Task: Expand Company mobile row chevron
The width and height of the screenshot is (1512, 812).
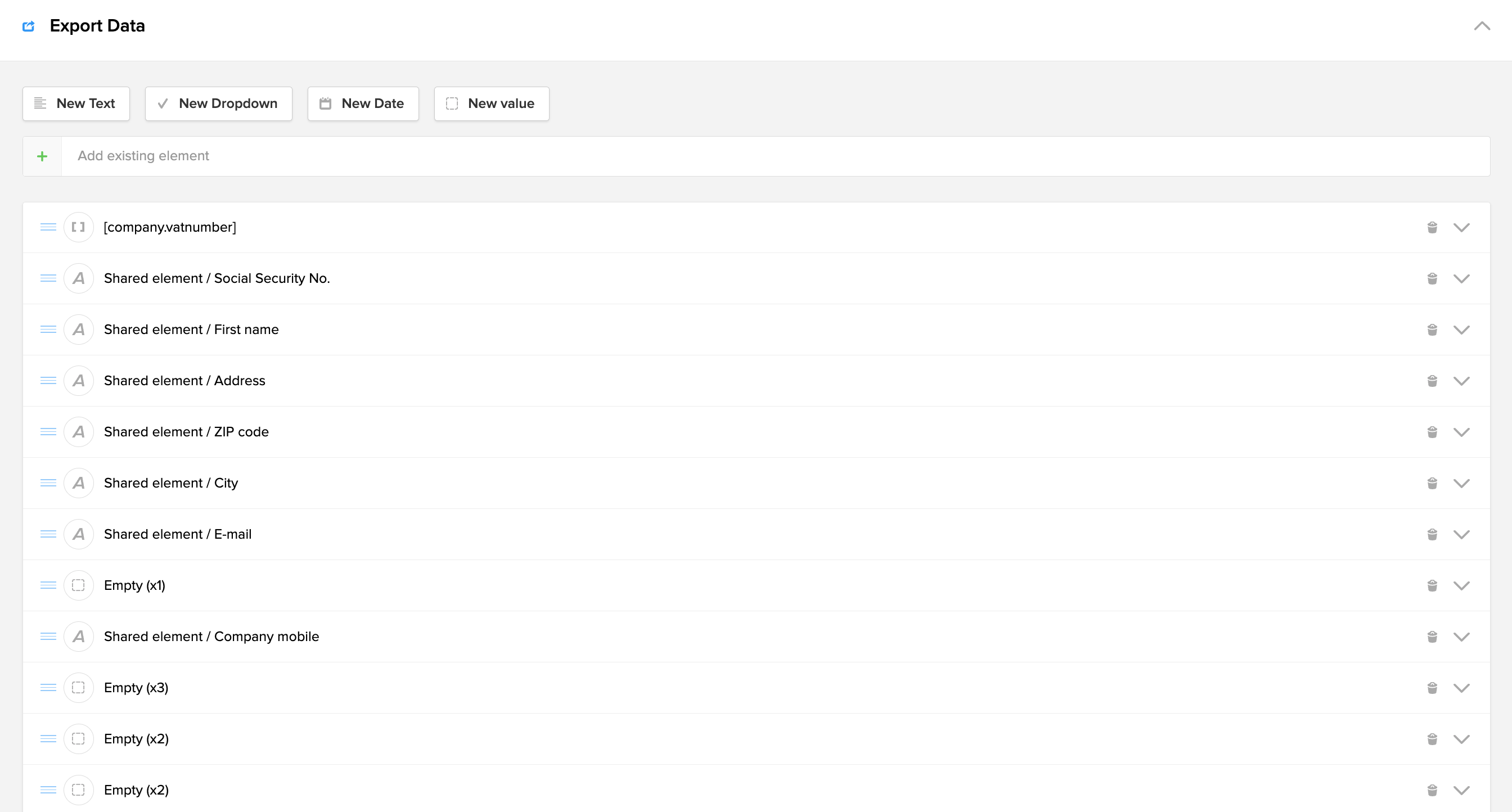Action: [1461, 637]
